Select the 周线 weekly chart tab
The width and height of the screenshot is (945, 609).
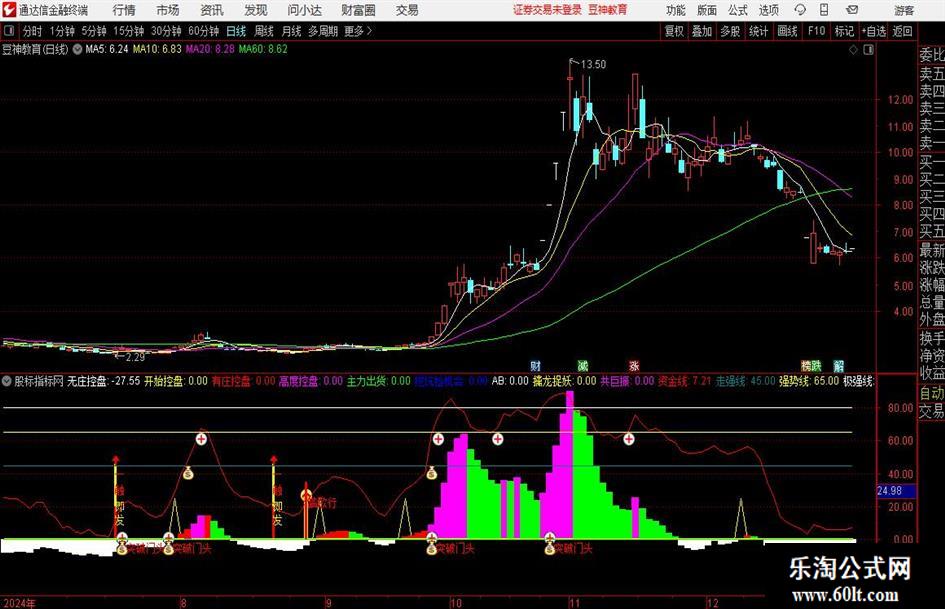click(263, 31)
